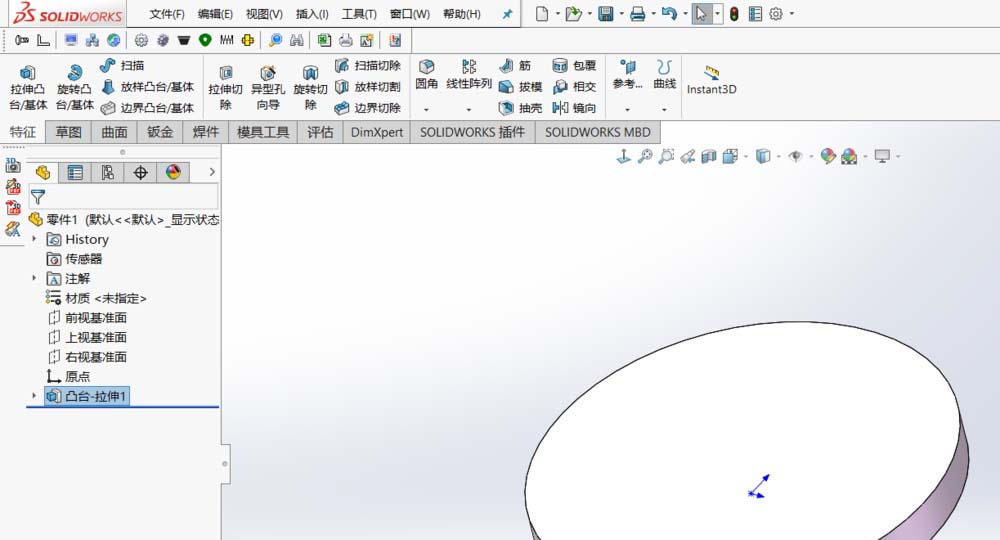Select 前视基准面 (Front Plane) in the tree
1000x540 pixels.
[x=87, y=317]
